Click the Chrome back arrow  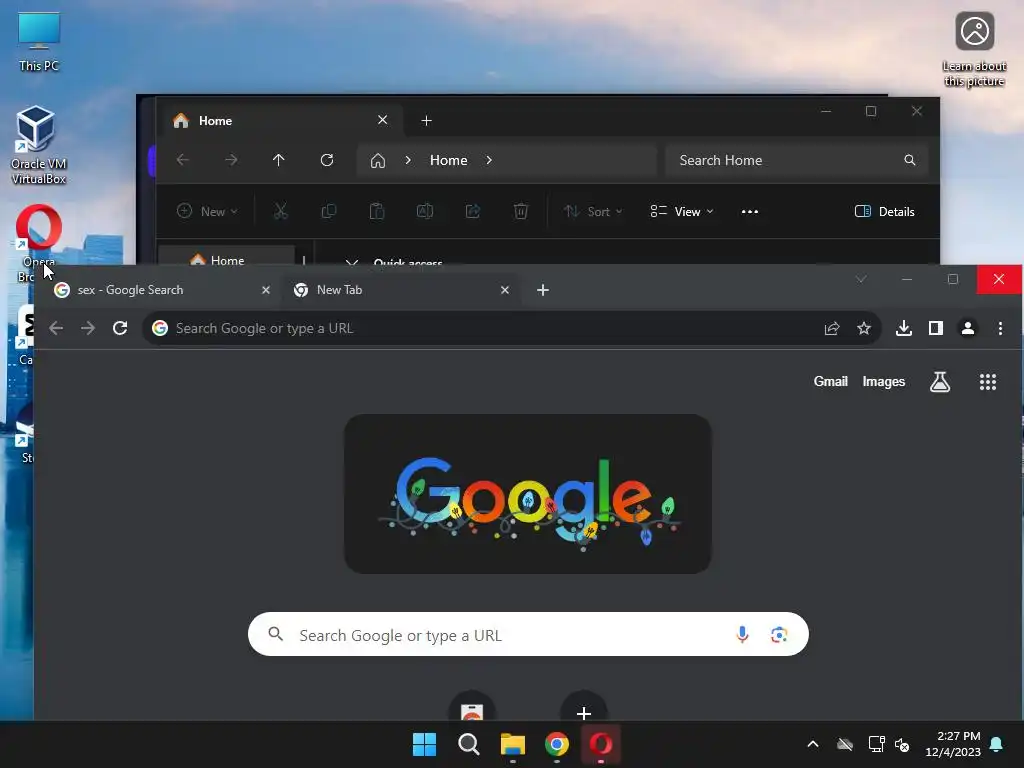click(56, 328)
